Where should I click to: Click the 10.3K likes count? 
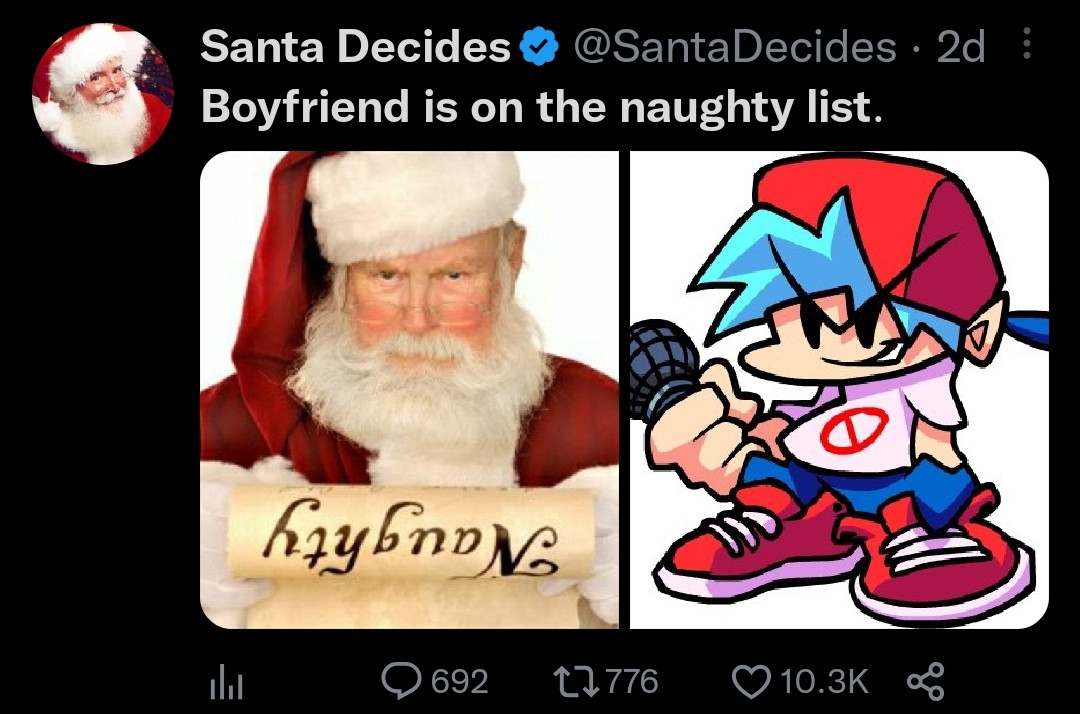coord(822,682)
